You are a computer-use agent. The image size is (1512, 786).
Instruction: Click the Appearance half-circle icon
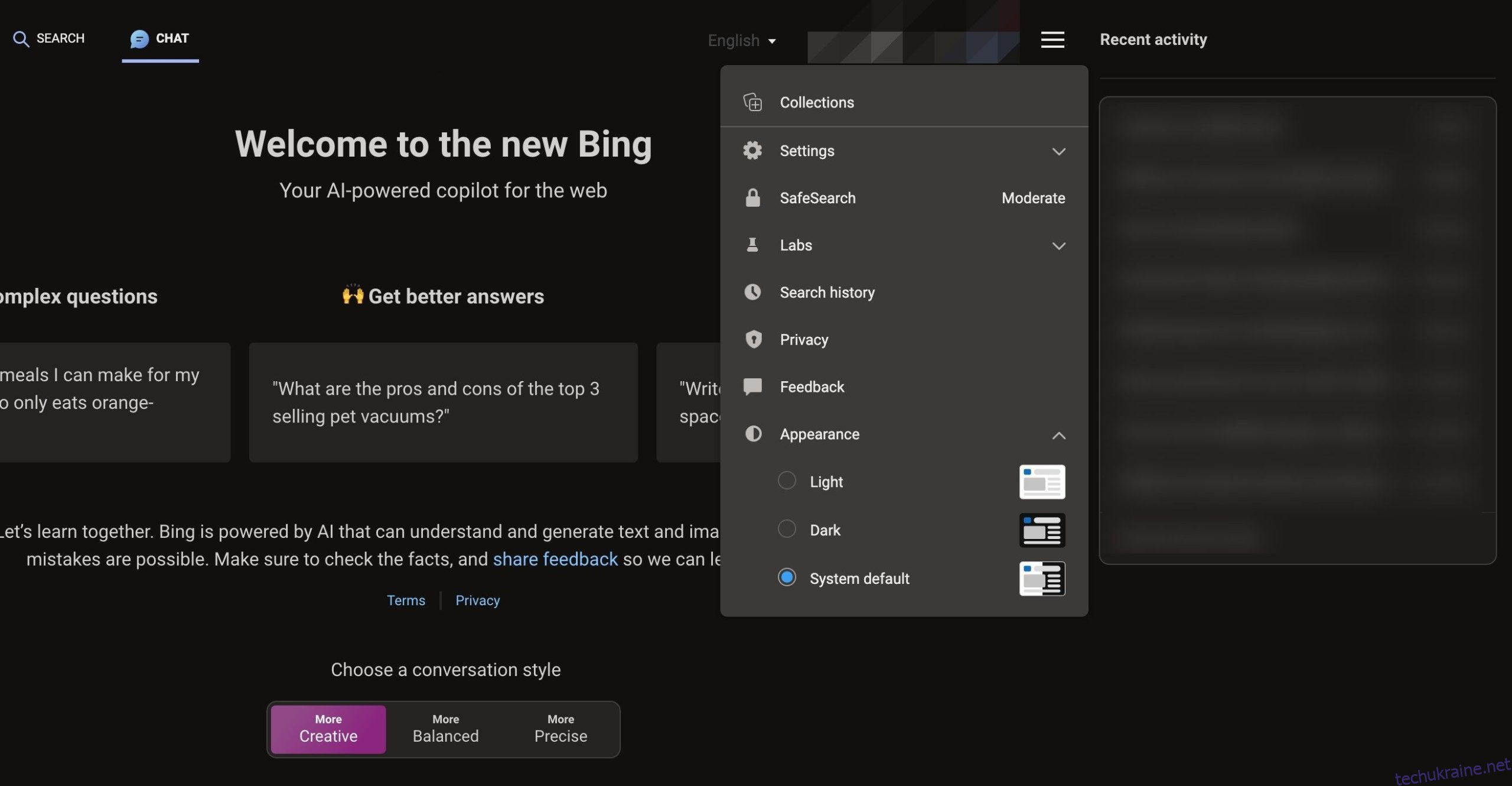coord(752,434)
